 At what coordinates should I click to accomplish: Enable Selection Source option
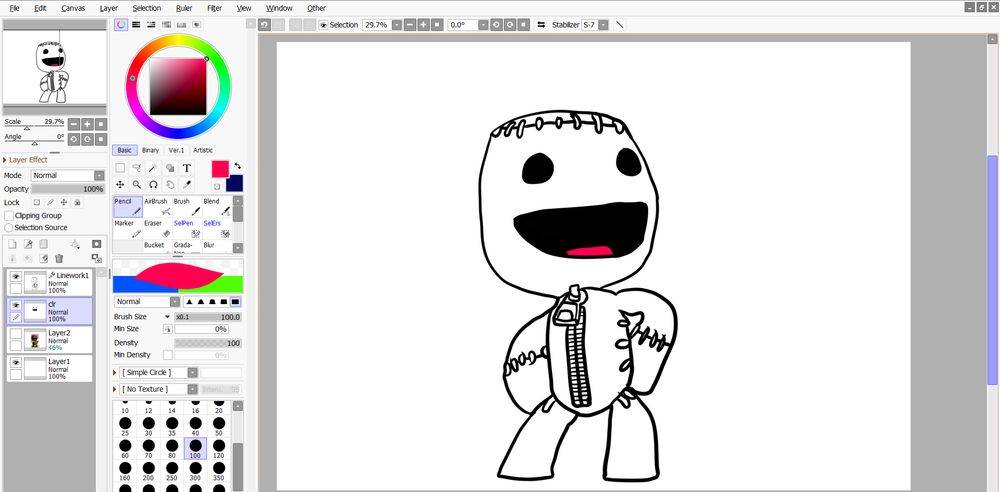click(9, 227)
